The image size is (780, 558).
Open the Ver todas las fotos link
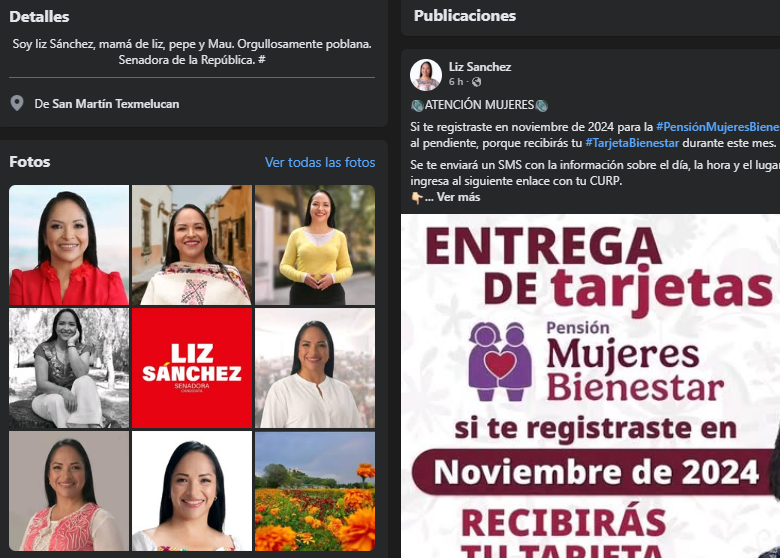pyautogui.click(x=320, y=162)
